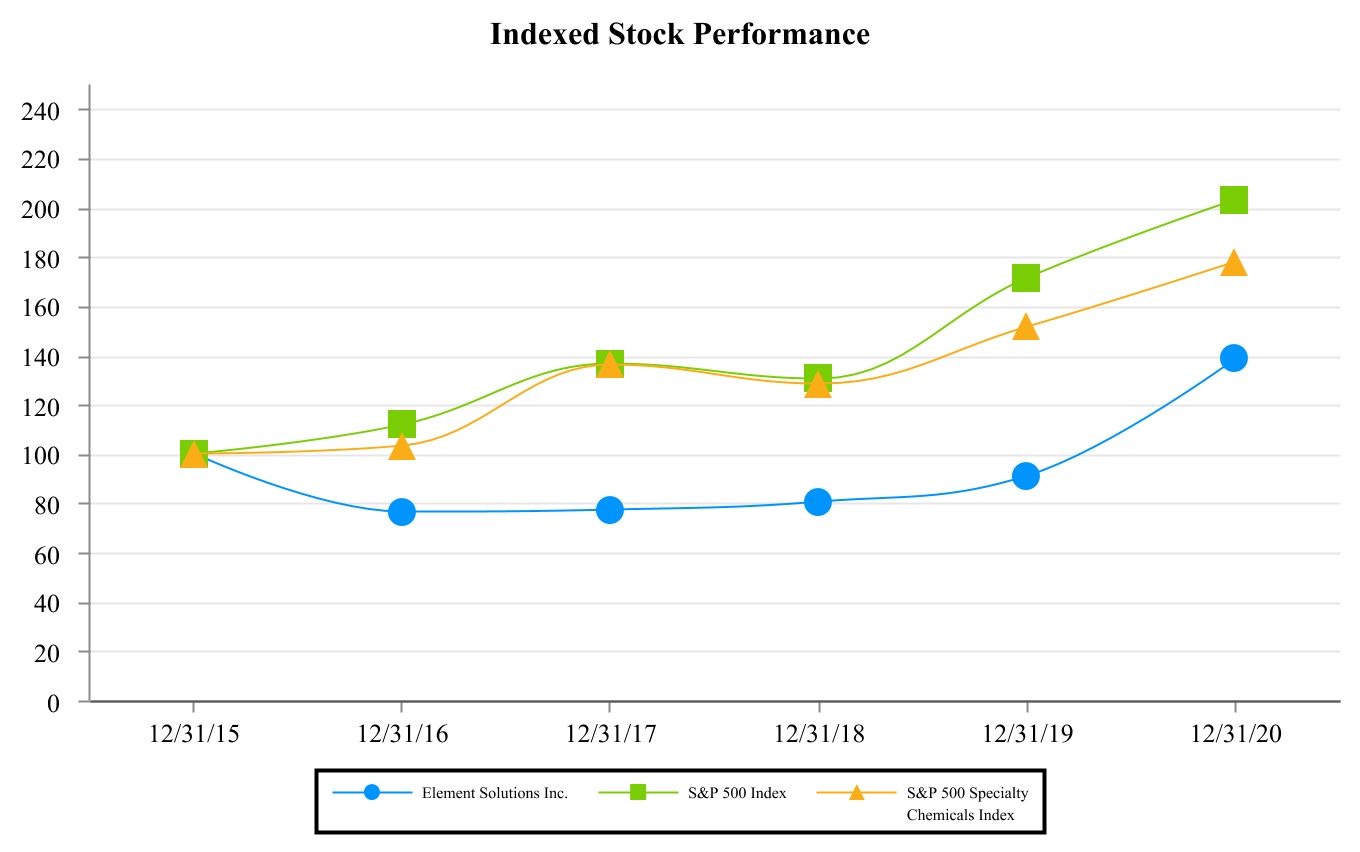Click the blue circle legend swatch

pos(372,793)
